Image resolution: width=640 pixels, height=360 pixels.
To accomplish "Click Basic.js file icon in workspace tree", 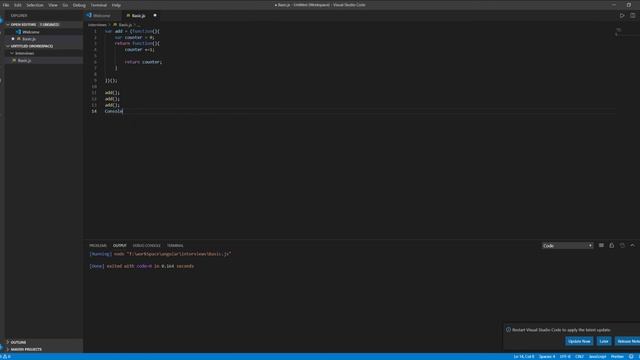I will tap(14, 60).
